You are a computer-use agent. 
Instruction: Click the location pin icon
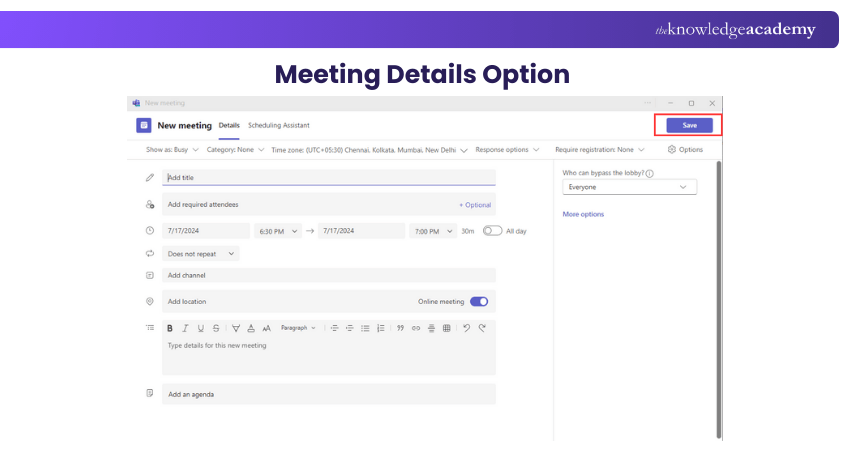point(150,301)
